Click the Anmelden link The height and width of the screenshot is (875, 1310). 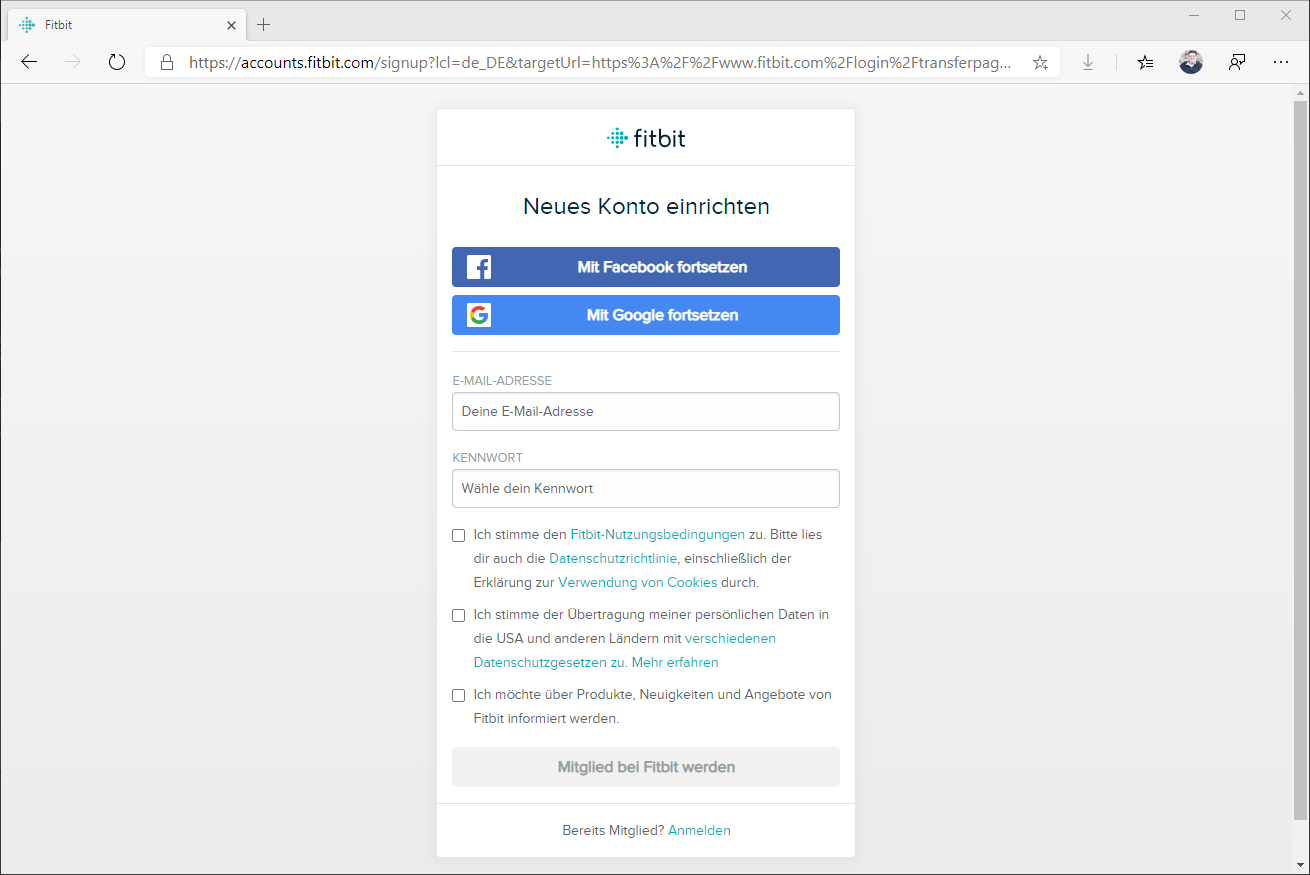pos(699,830)
